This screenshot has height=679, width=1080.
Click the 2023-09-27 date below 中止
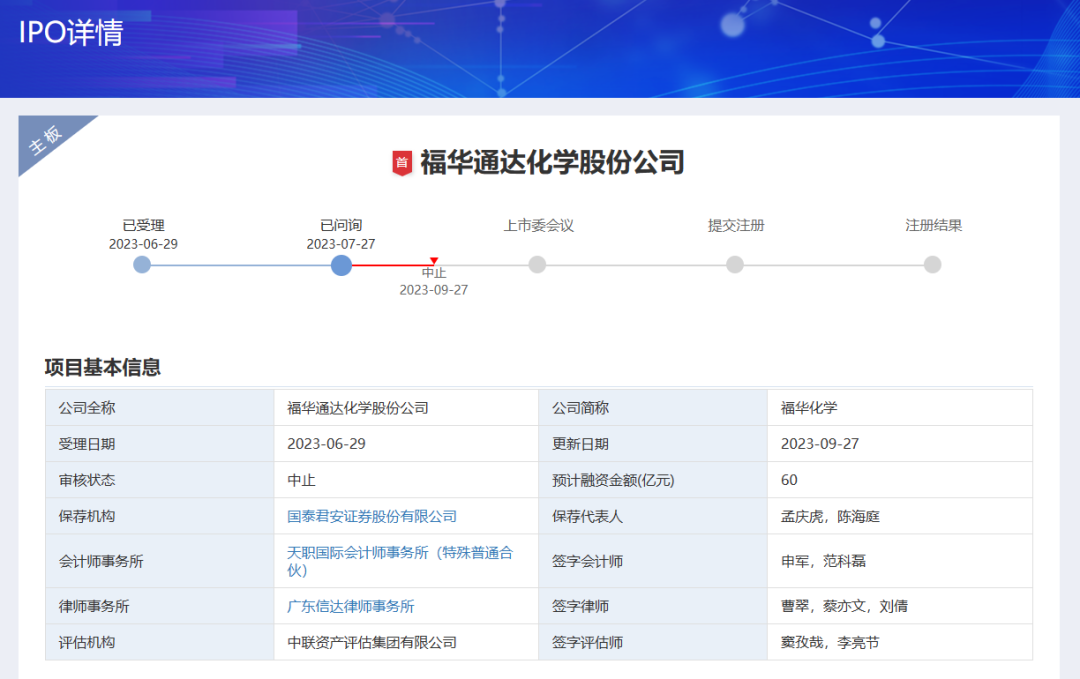click(x=434, y=291)
